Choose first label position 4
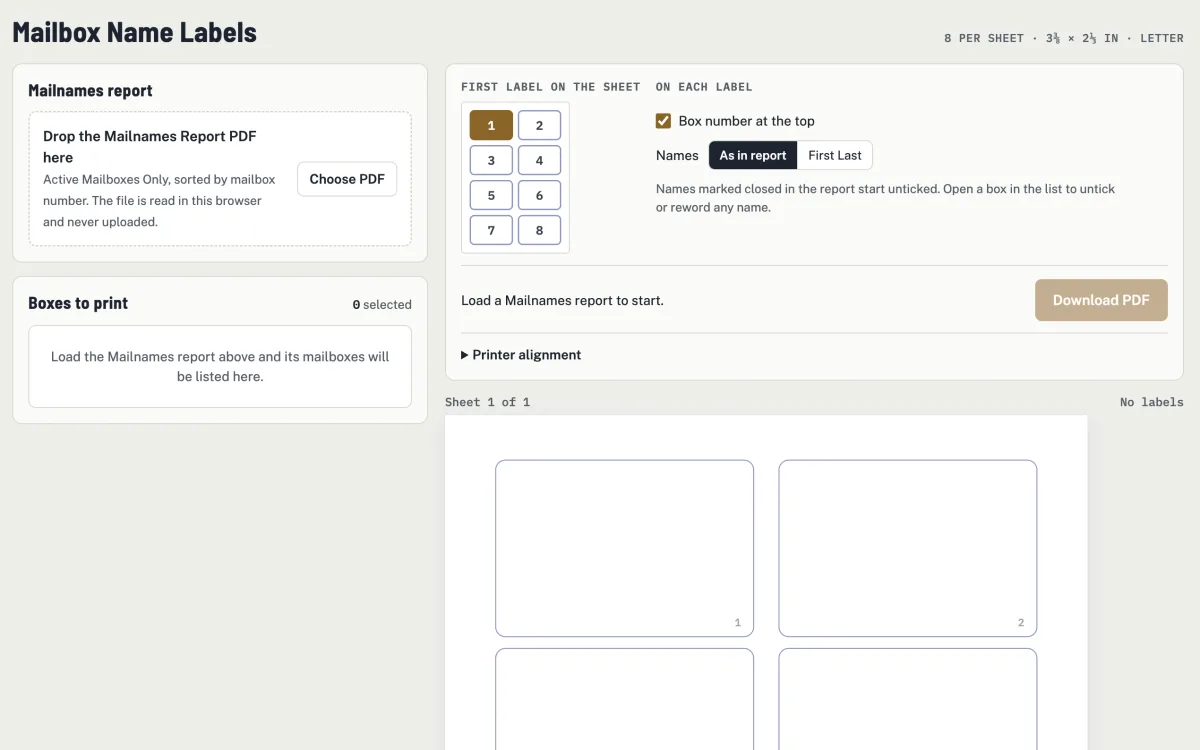Viewport: 1200px width, 750px height. tap(539, 160)
